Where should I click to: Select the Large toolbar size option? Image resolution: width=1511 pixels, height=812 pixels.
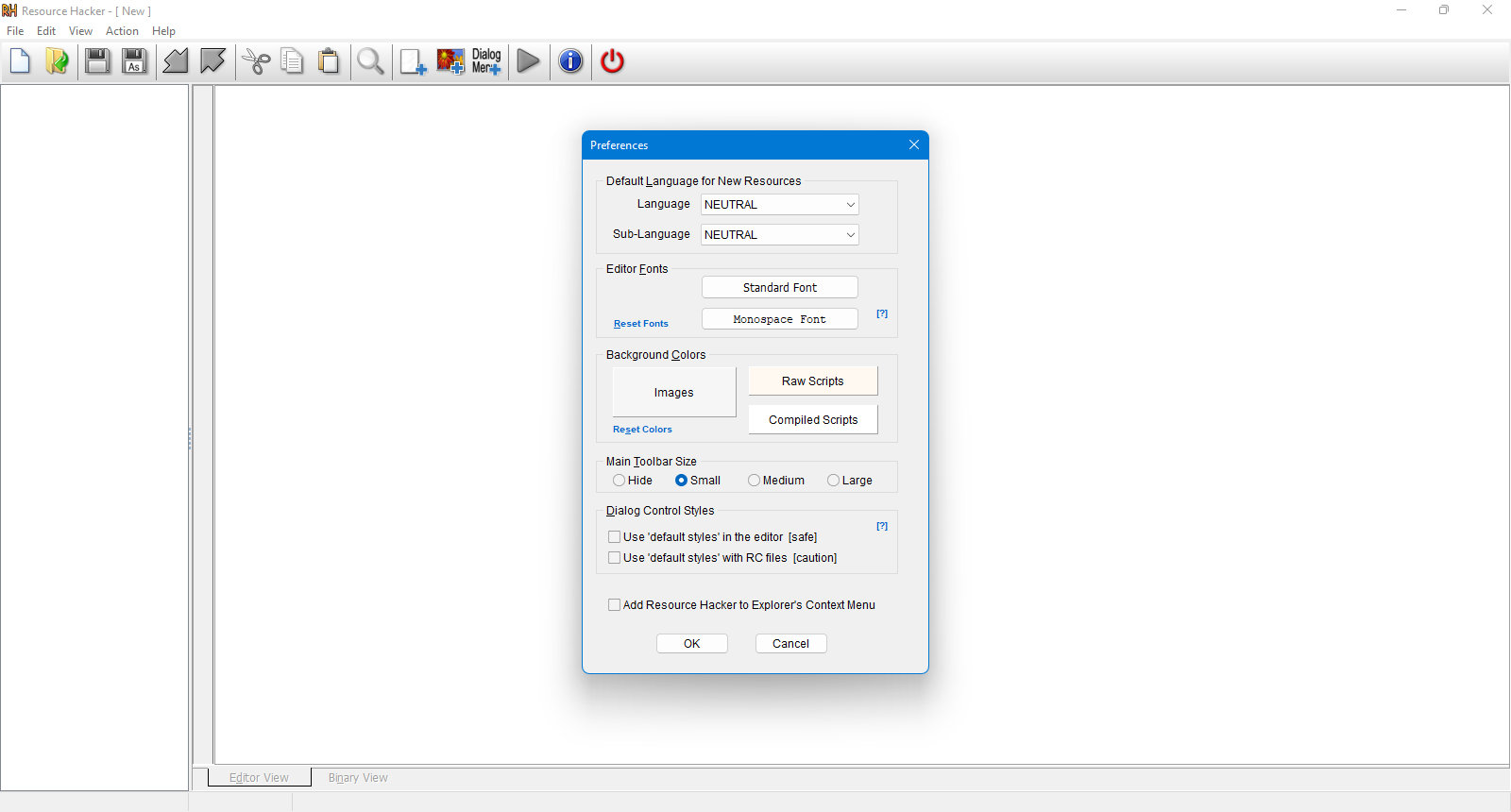[850, 481]
